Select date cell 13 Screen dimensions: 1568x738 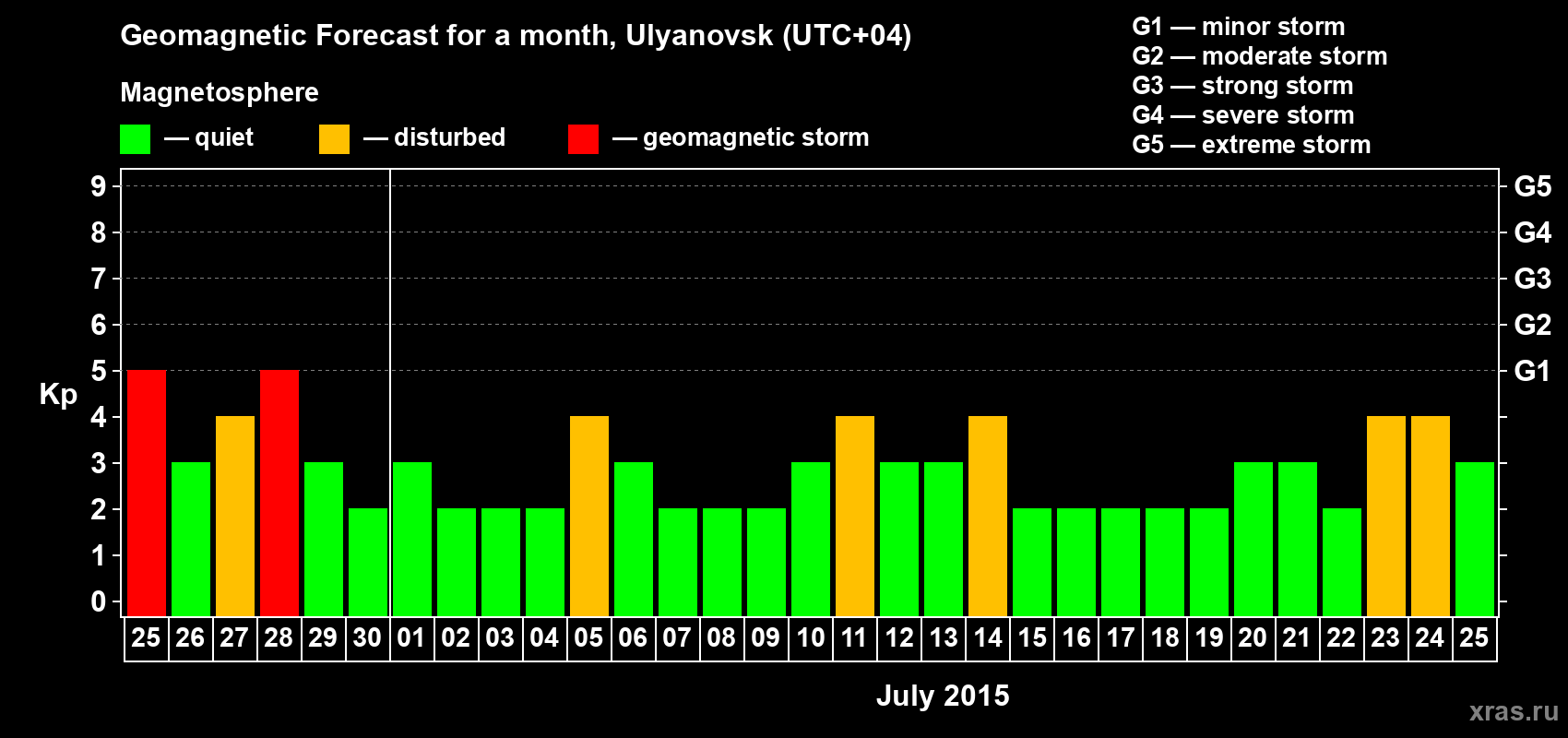click(x=944, y=638)
